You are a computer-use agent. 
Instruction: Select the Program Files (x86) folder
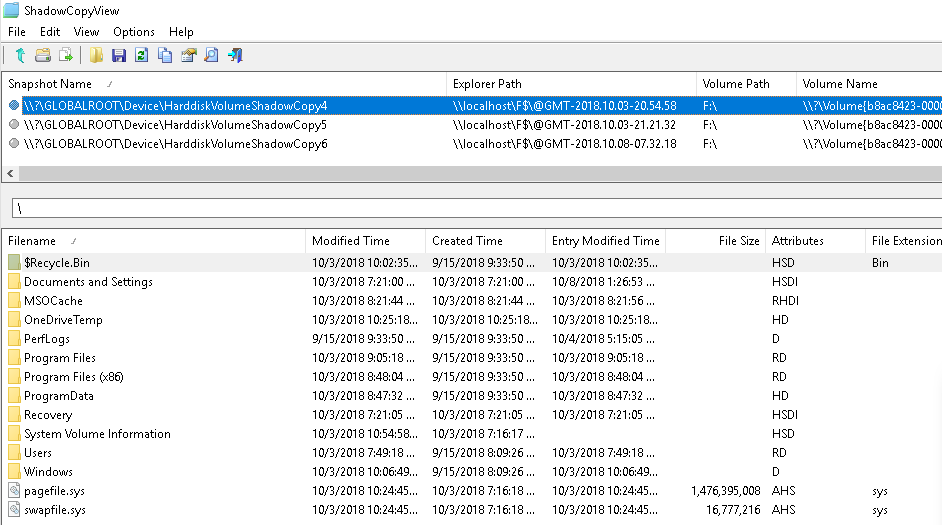tap(74, 377)
